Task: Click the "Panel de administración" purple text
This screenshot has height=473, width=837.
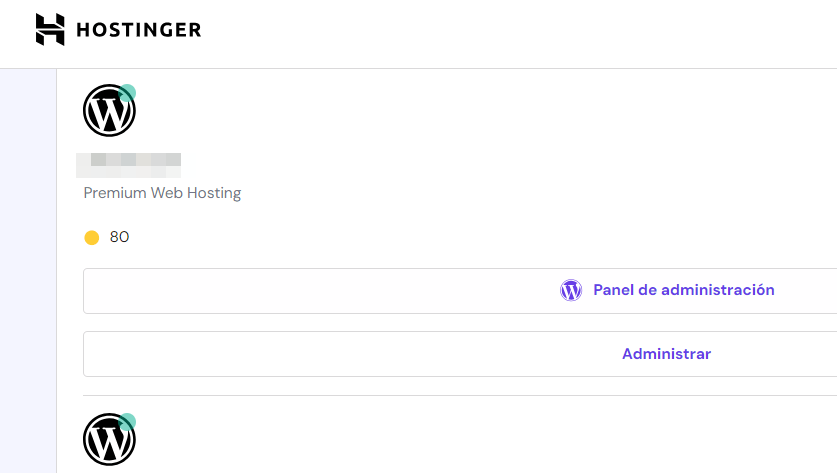Action: (684, 290)
